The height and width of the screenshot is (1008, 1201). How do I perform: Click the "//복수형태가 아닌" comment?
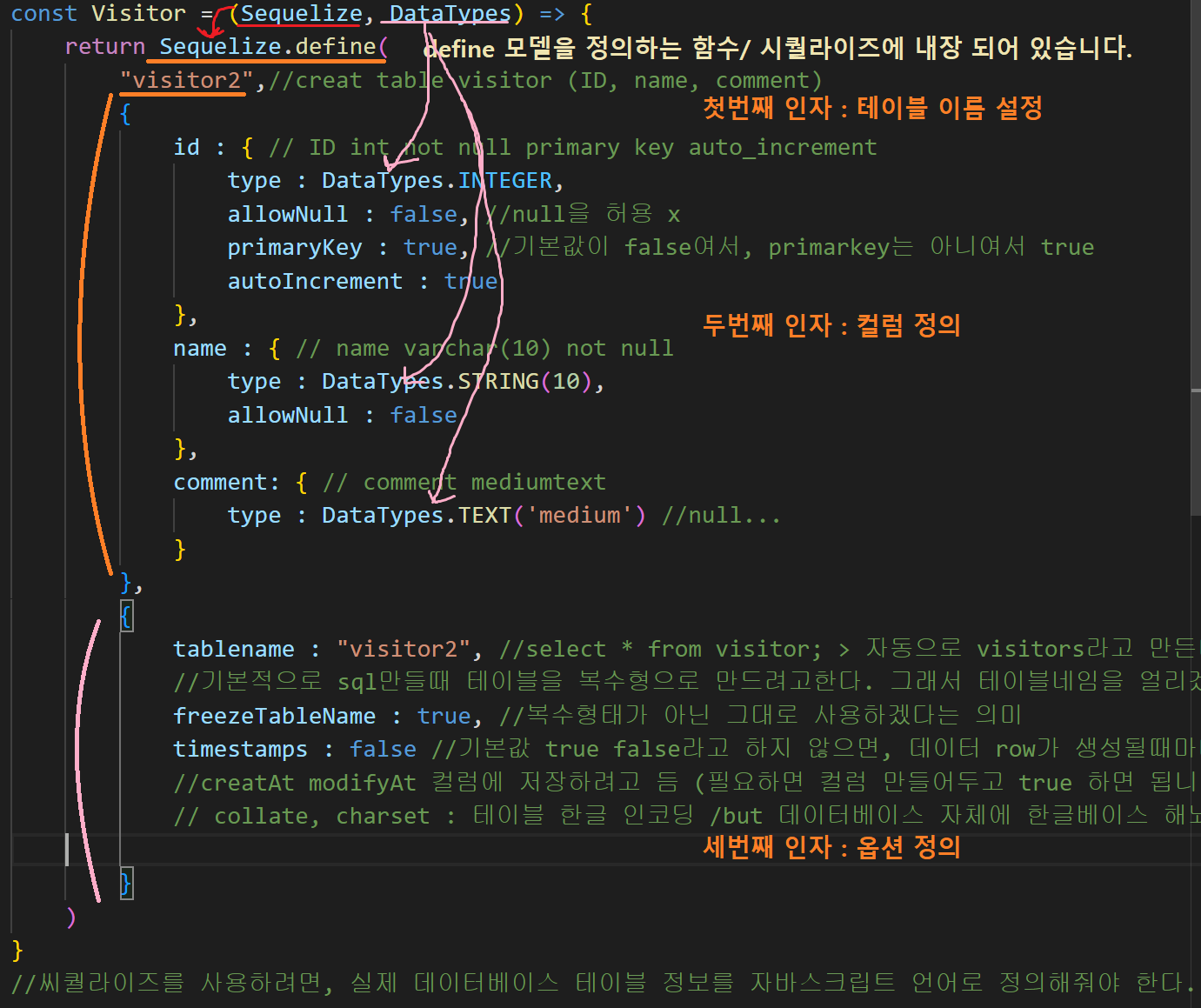click(761, 716)
